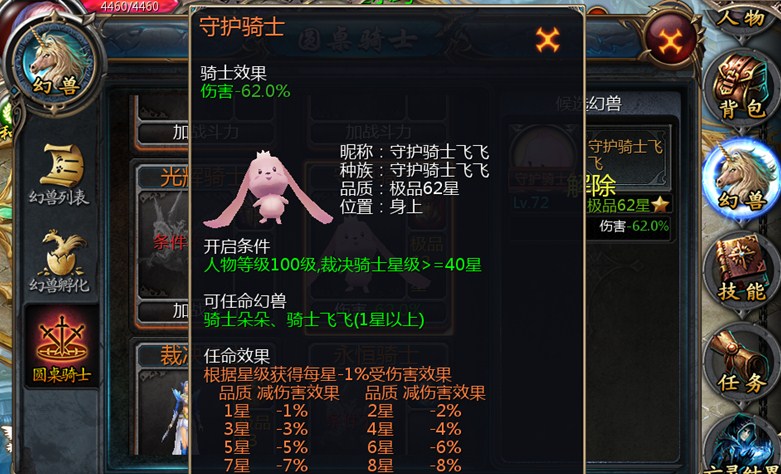Switch to the 幻兽孵化 hatching tab
This screenshot has height=474, width=781.
60,261
